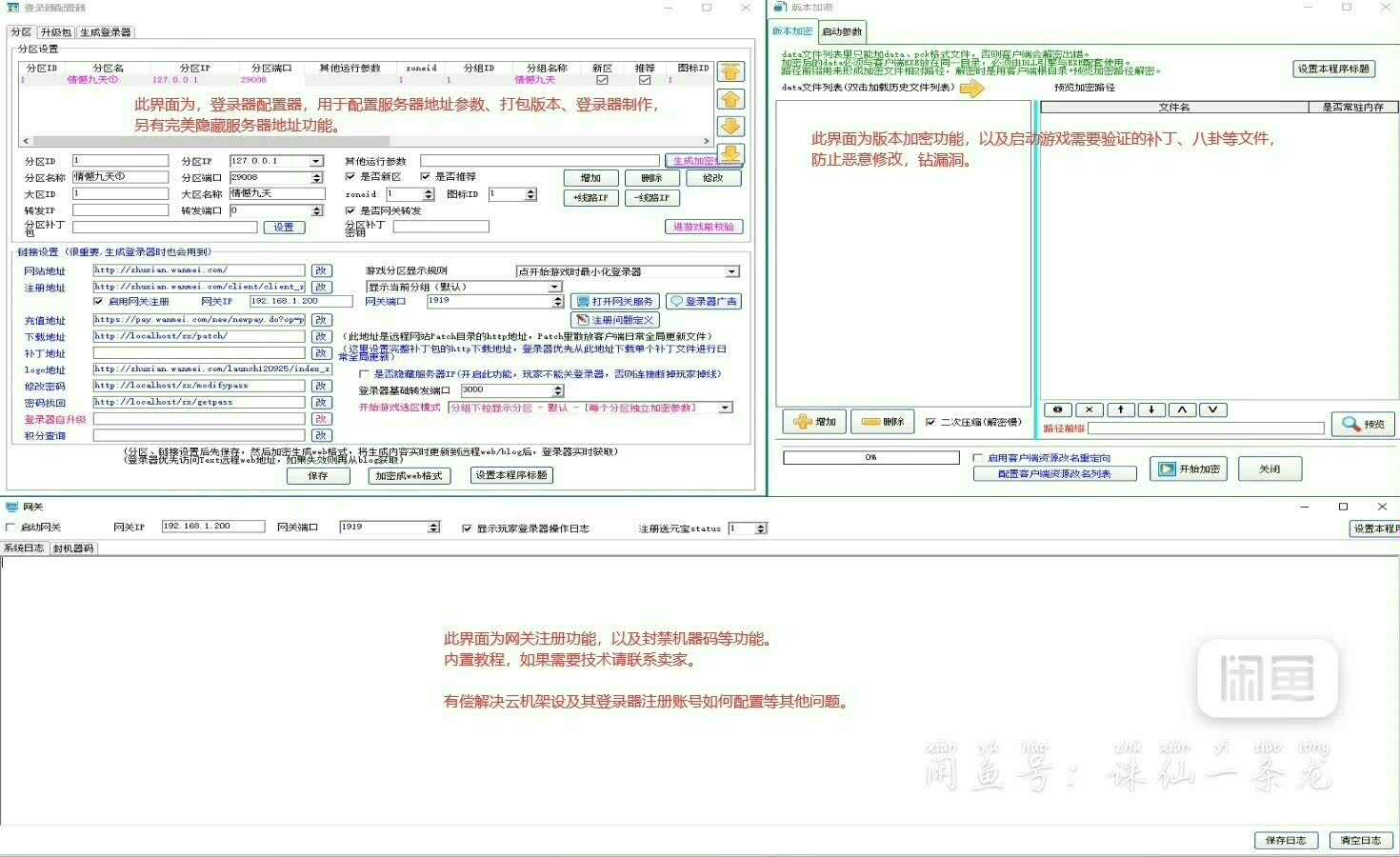Toggle 显示玩家登录器操作日志 checkbox

pos(467,528)
